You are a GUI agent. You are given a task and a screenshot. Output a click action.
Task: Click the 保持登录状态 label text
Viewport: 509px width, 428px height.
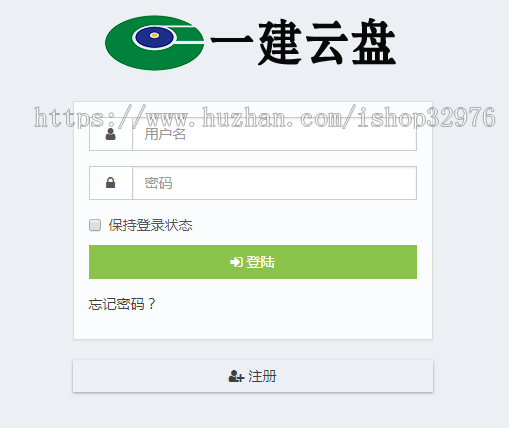[150, 225]
